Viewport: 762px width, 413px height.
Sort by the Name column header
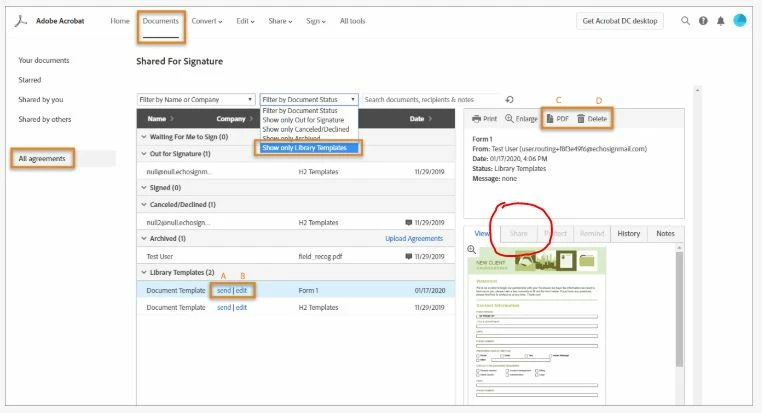point(160,119)
